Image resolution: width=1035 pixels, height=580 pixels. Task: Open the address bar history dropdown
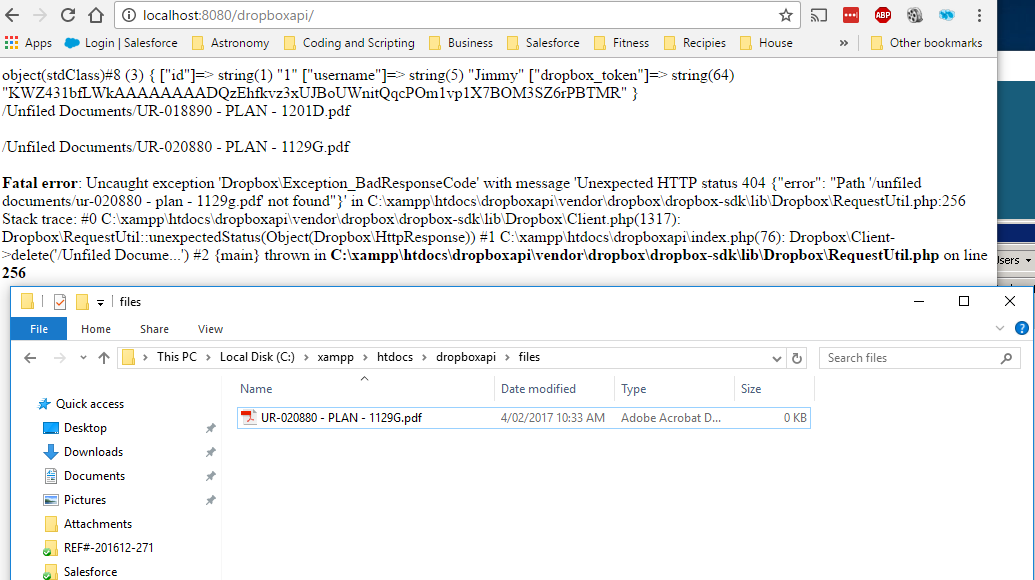click(776, 358)
